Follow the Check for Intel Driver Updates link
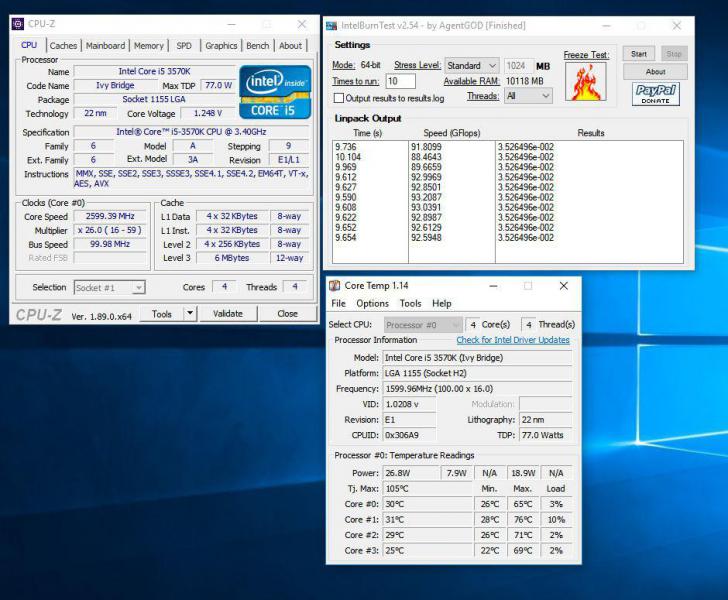This screenshot has height=600, width=728. click(x=512, y=340)
